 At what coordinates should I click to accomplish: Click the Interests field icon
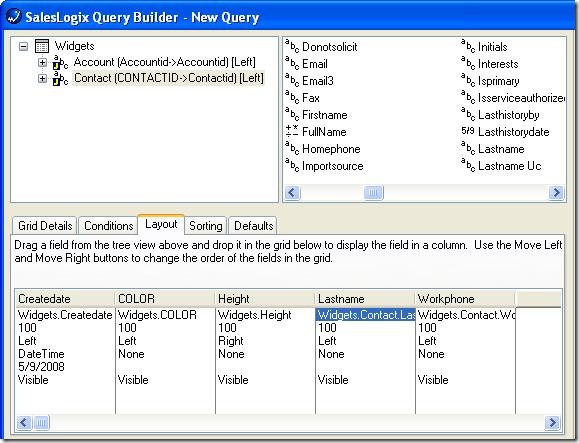coord(468,63)
